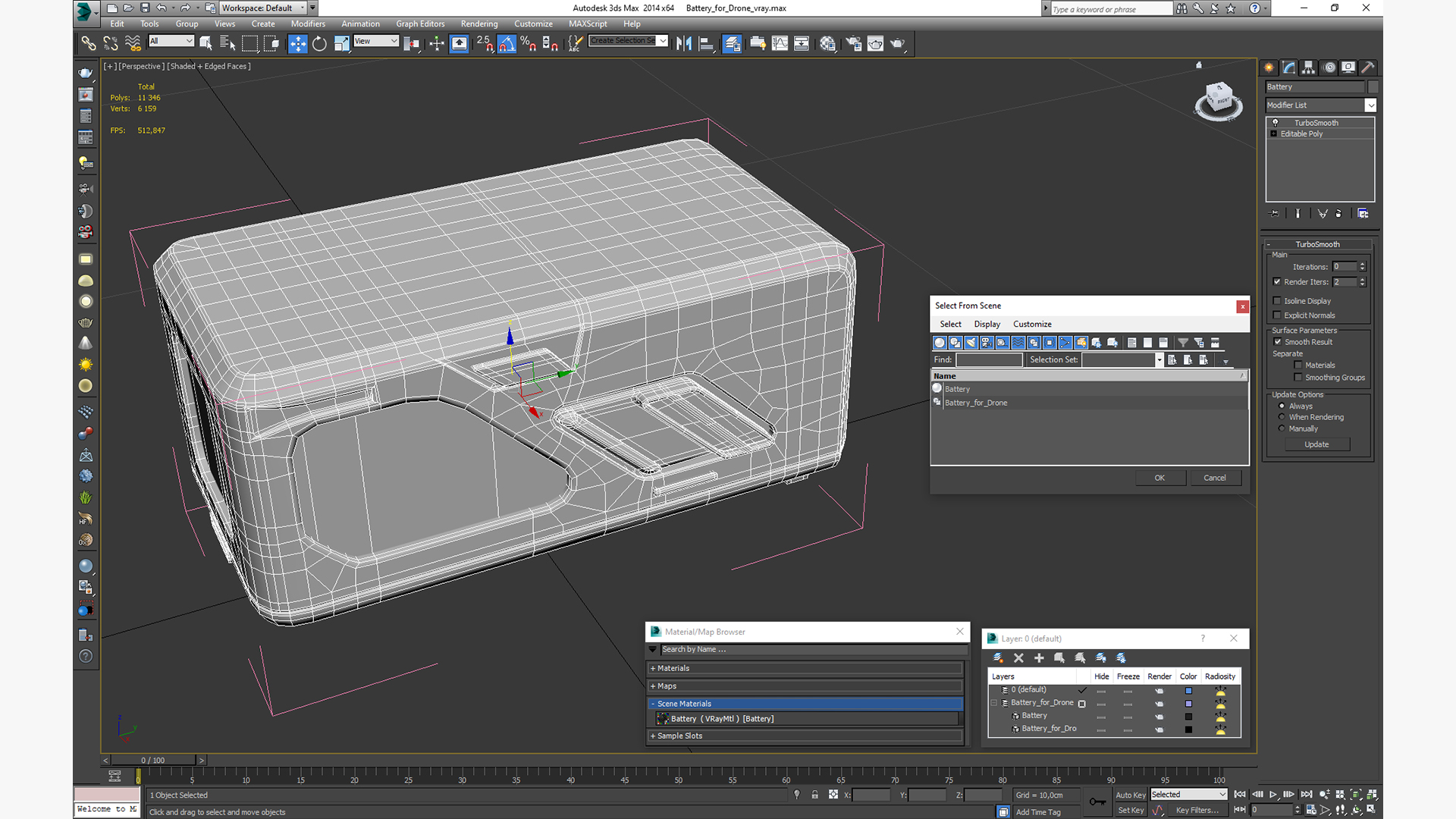Click the Update button in TurboSmooth

click(x=1316, y=445)
